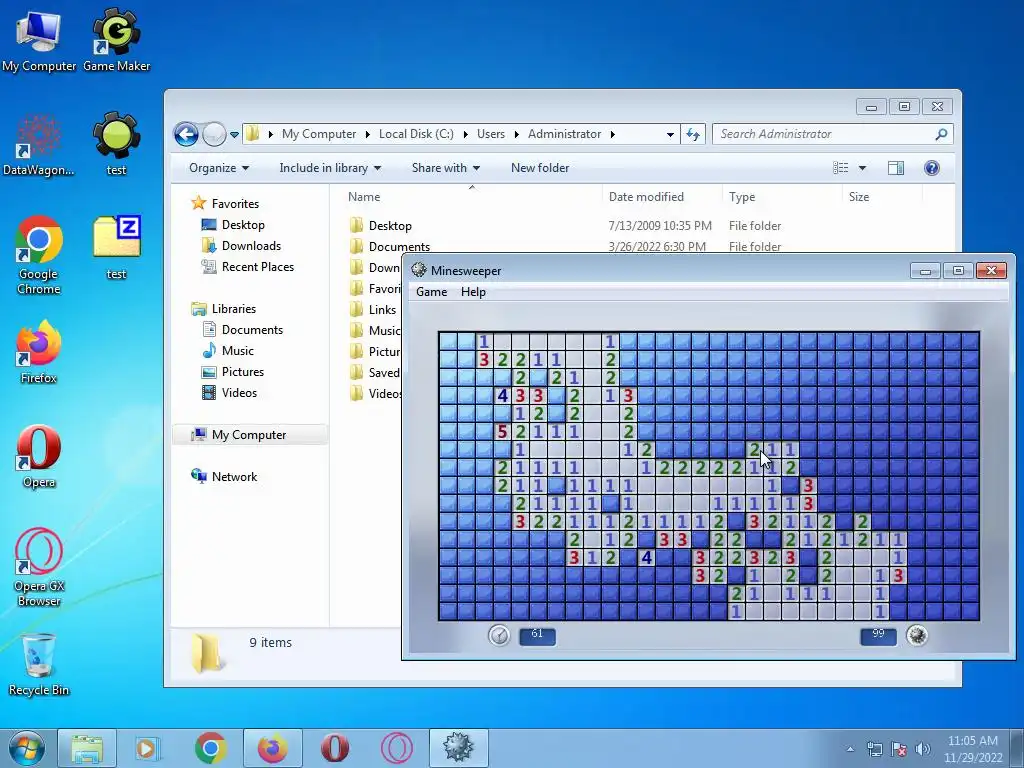Click Windows Explorer on the taskbar
Viewport: 1024px width, 768px height.
coord(87,748)
